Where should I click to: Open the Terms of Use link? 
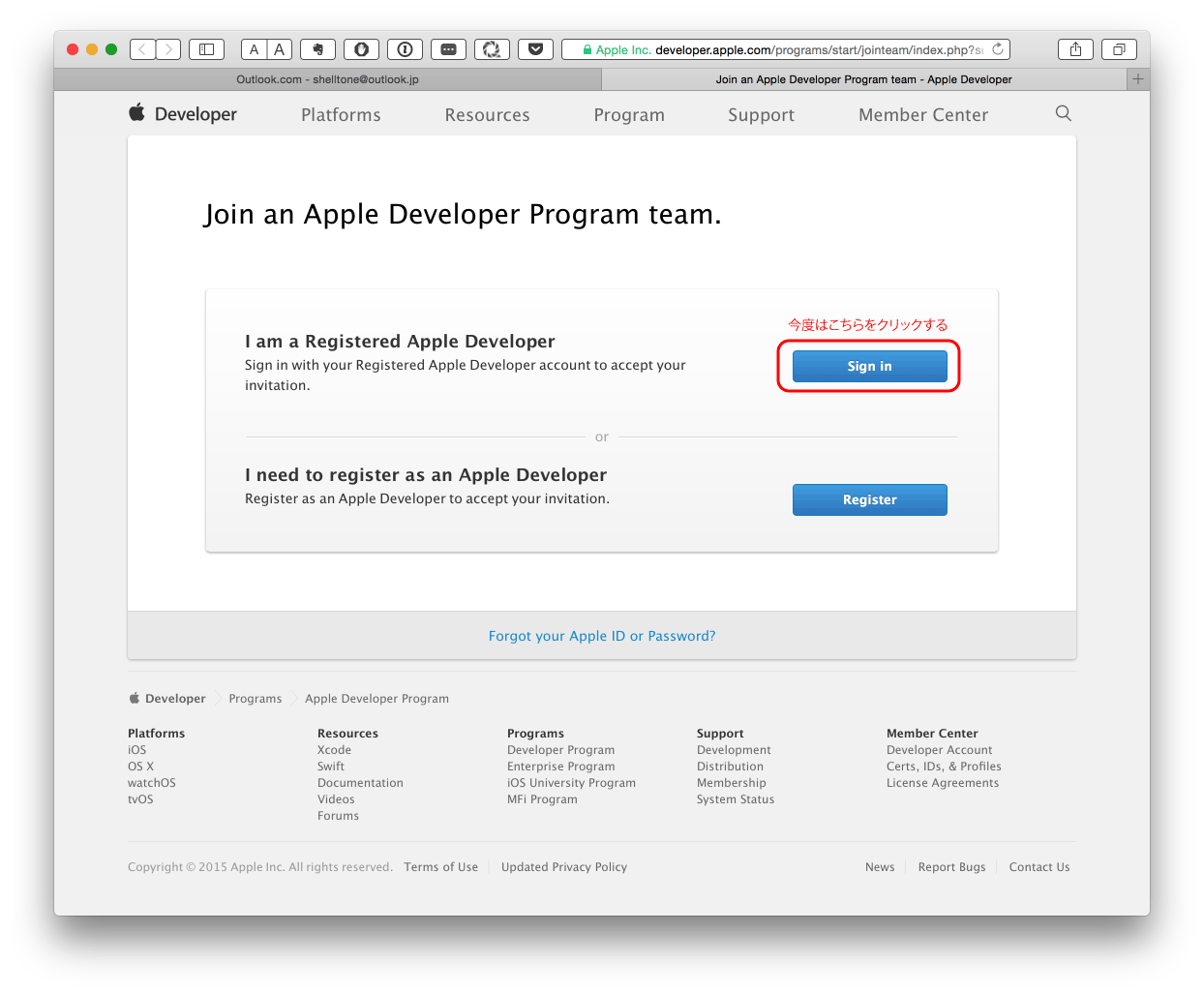pos(440,867)
